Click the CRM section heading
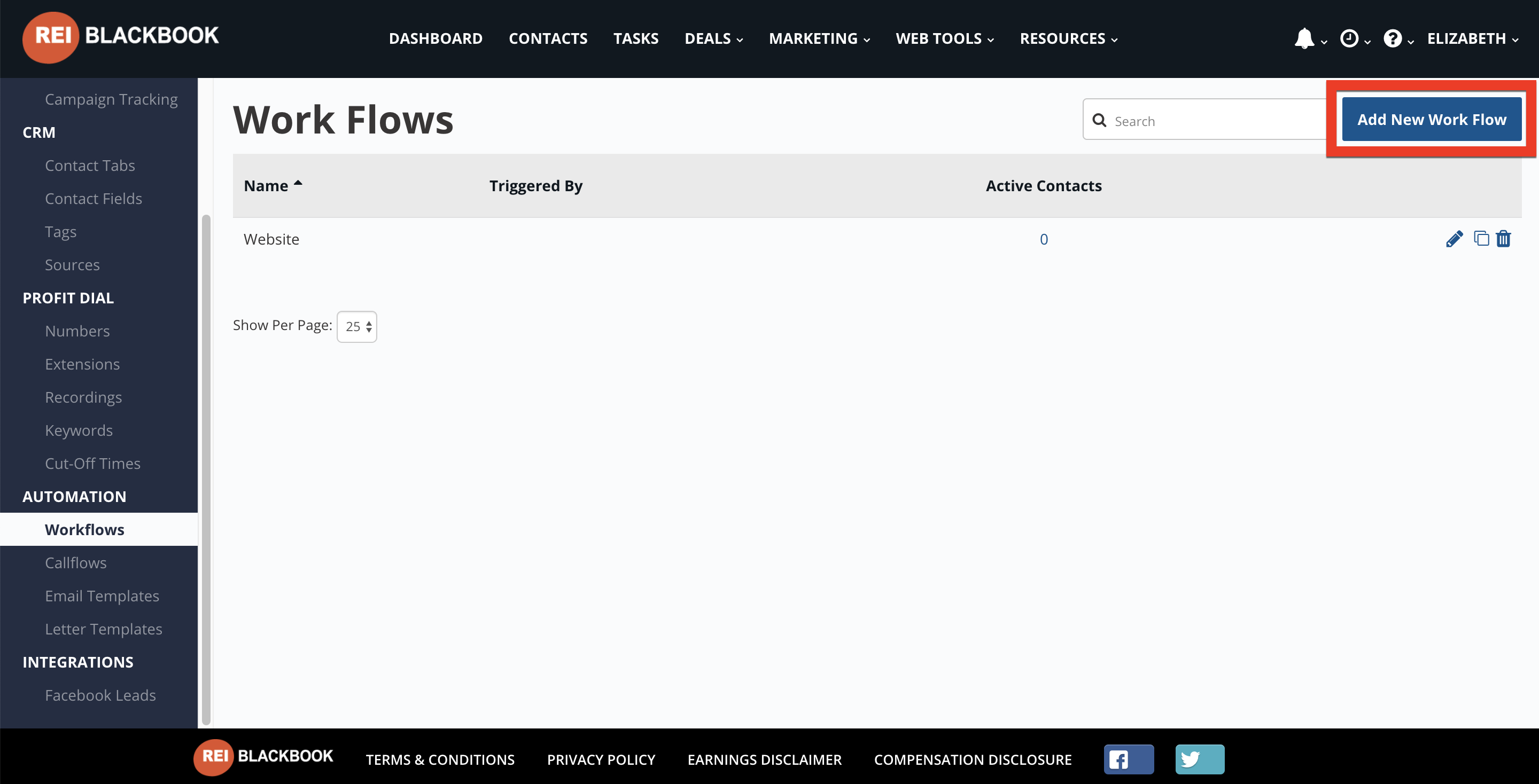This screenshot has height=784, width=1539. pos(39,132)
